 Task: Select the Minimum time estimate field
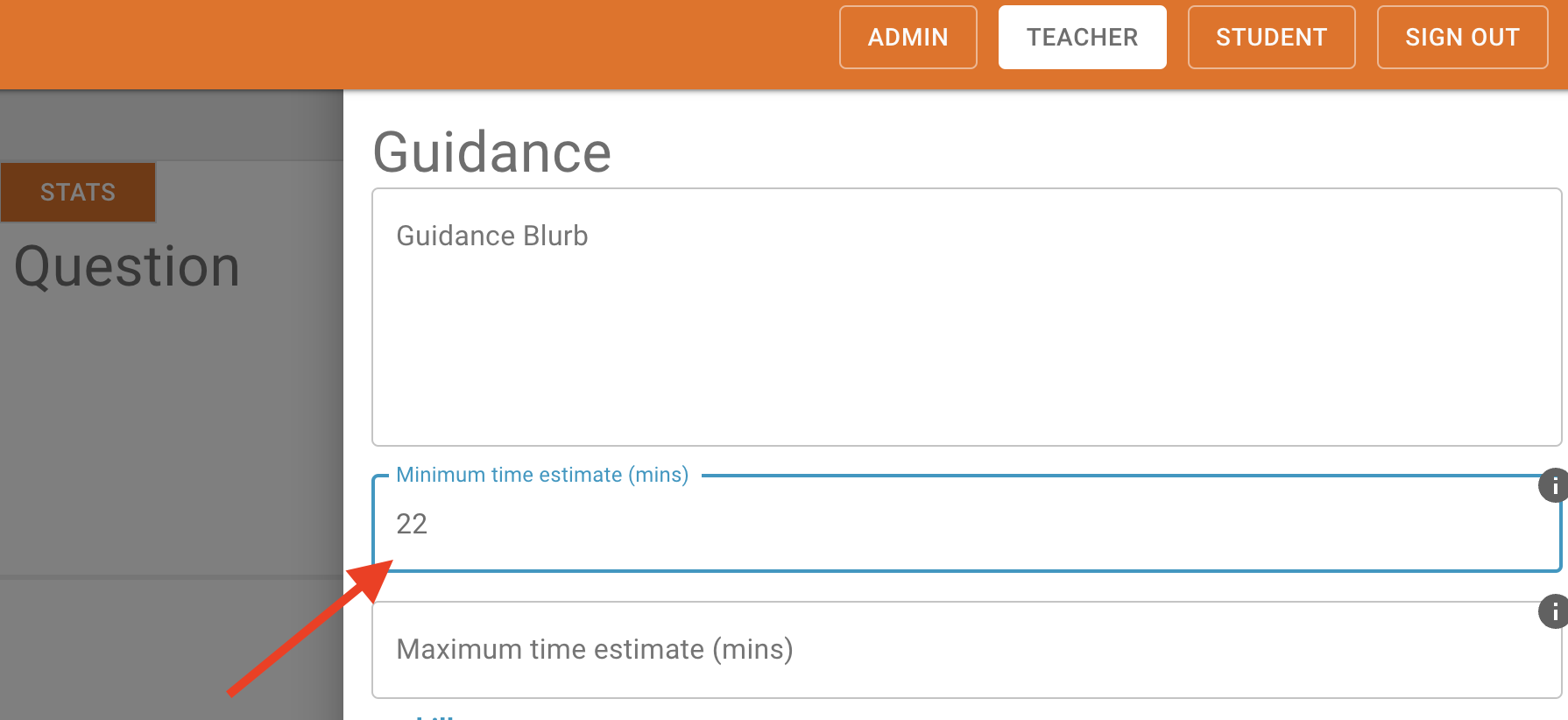point(876,524)
